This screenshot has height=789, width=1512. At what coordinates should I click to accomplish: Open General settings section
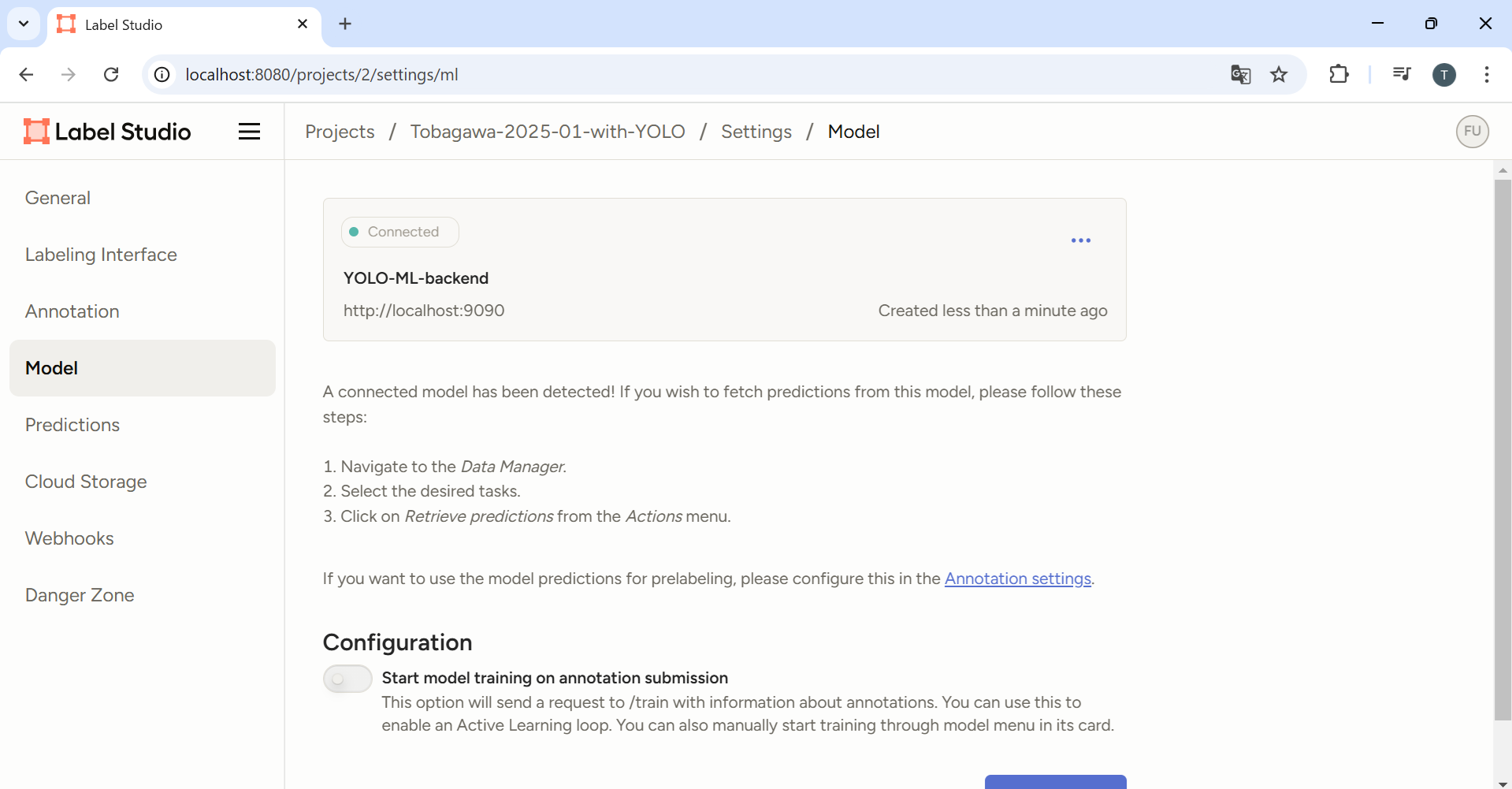pos(143,198)
